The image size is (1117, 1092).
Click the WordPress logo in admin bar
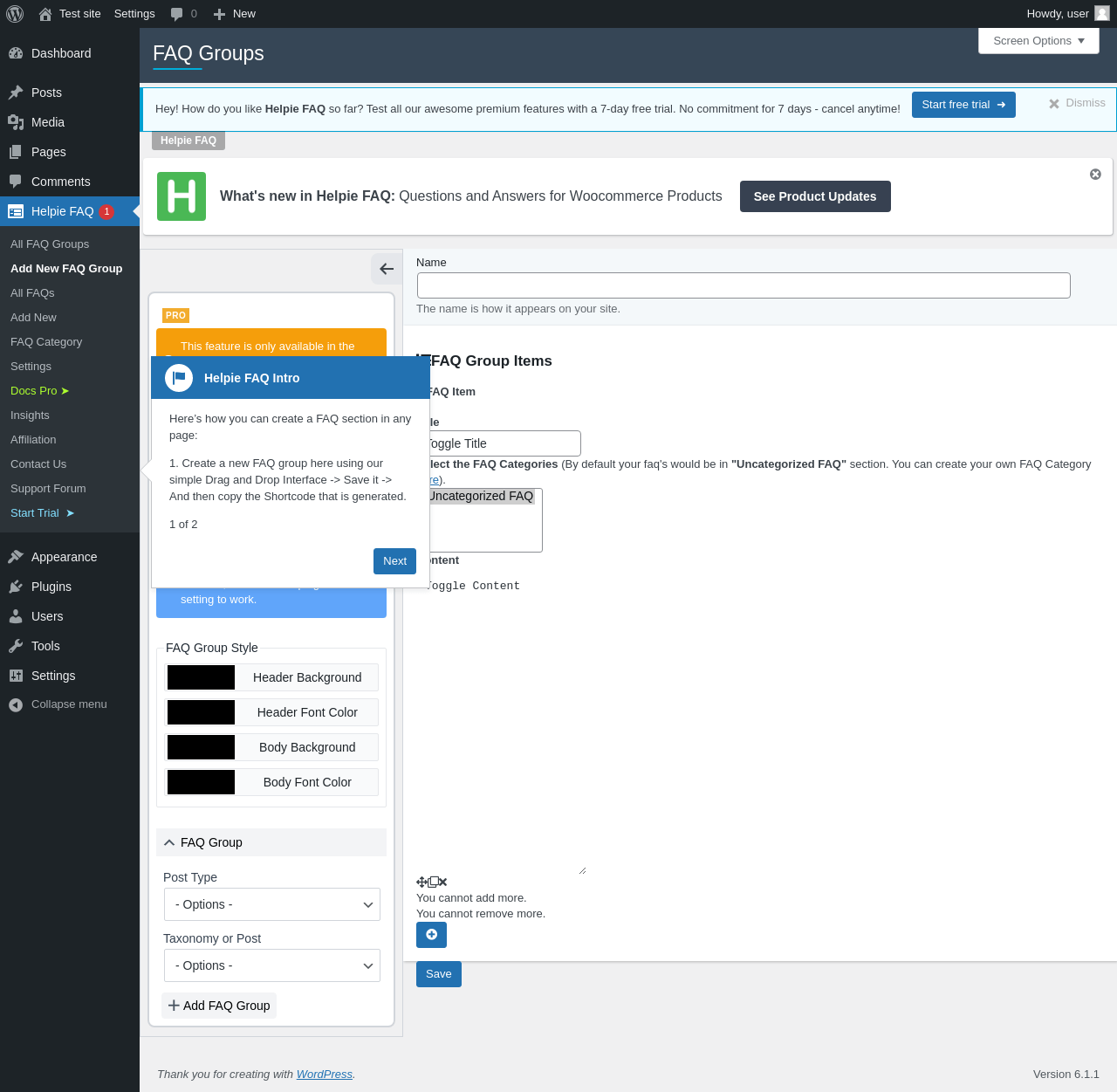click(x=15, y=14)
